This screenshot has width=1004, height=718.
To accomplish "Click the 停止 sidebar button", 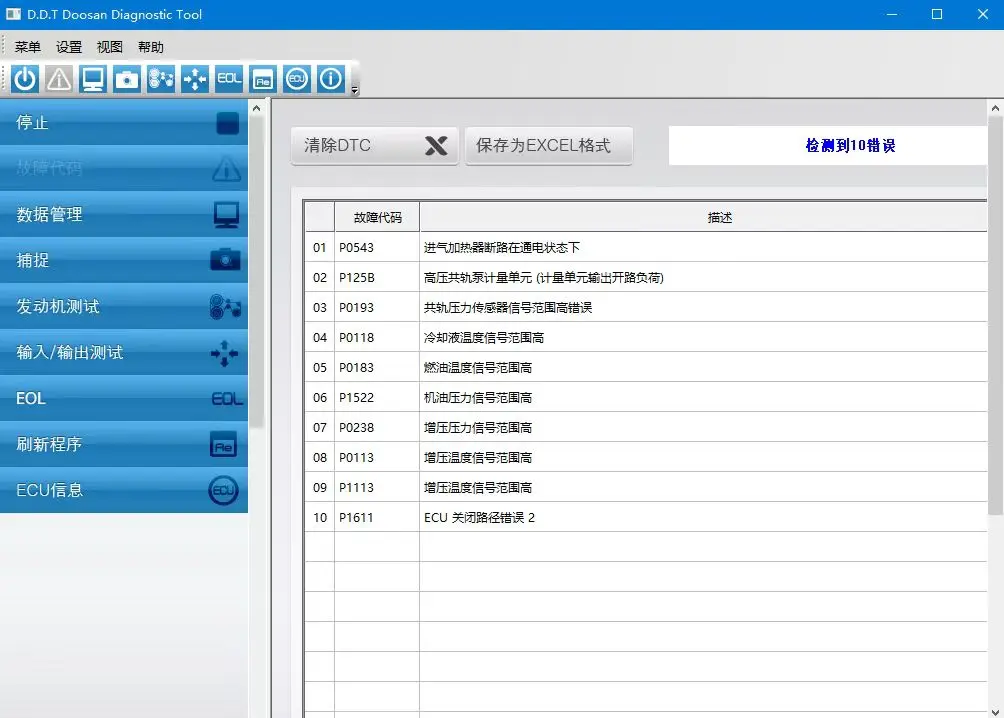I will click(124, 122).
